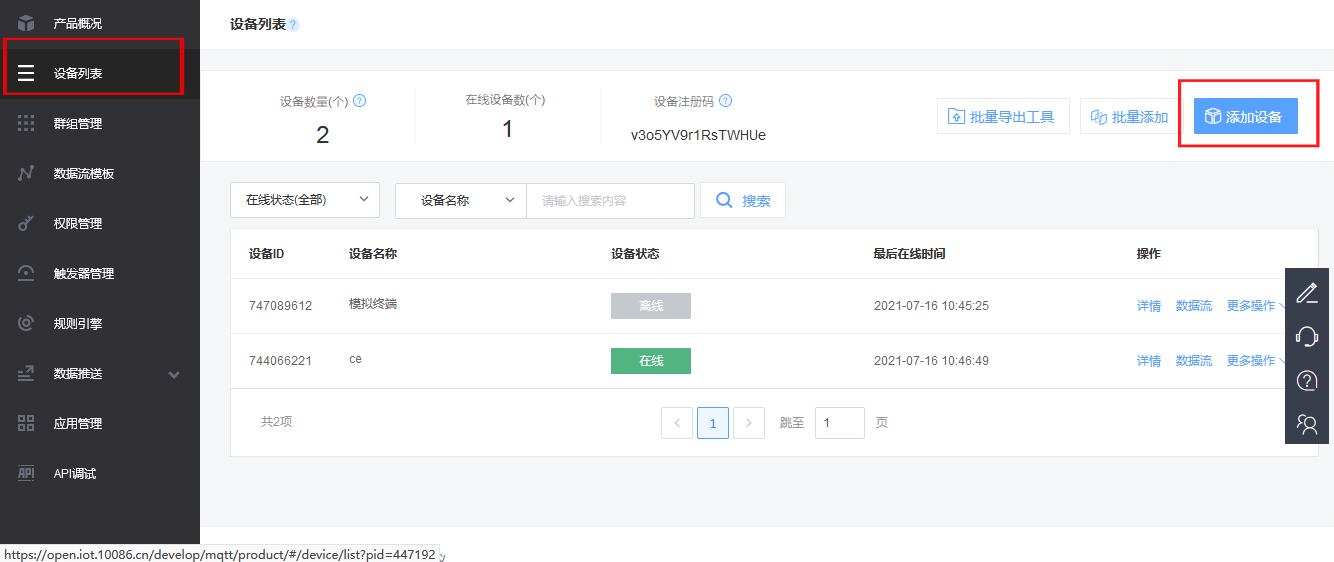Image resolution: width=1334 pixels, height=562 pixels.
Task: Click next page arrow in pagination
Action: pos(749,423)
